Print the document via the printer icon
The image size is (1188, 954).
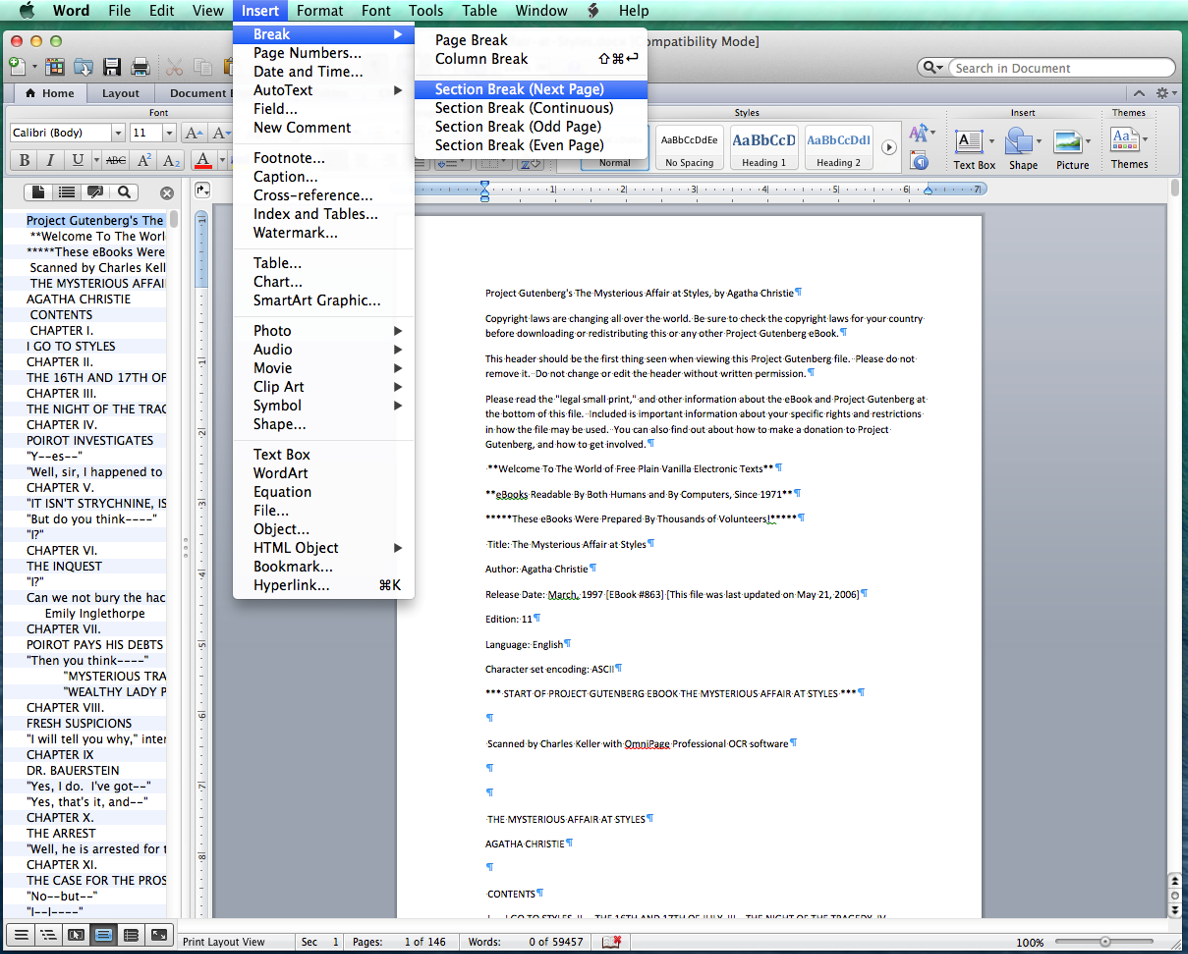[141, 68]
